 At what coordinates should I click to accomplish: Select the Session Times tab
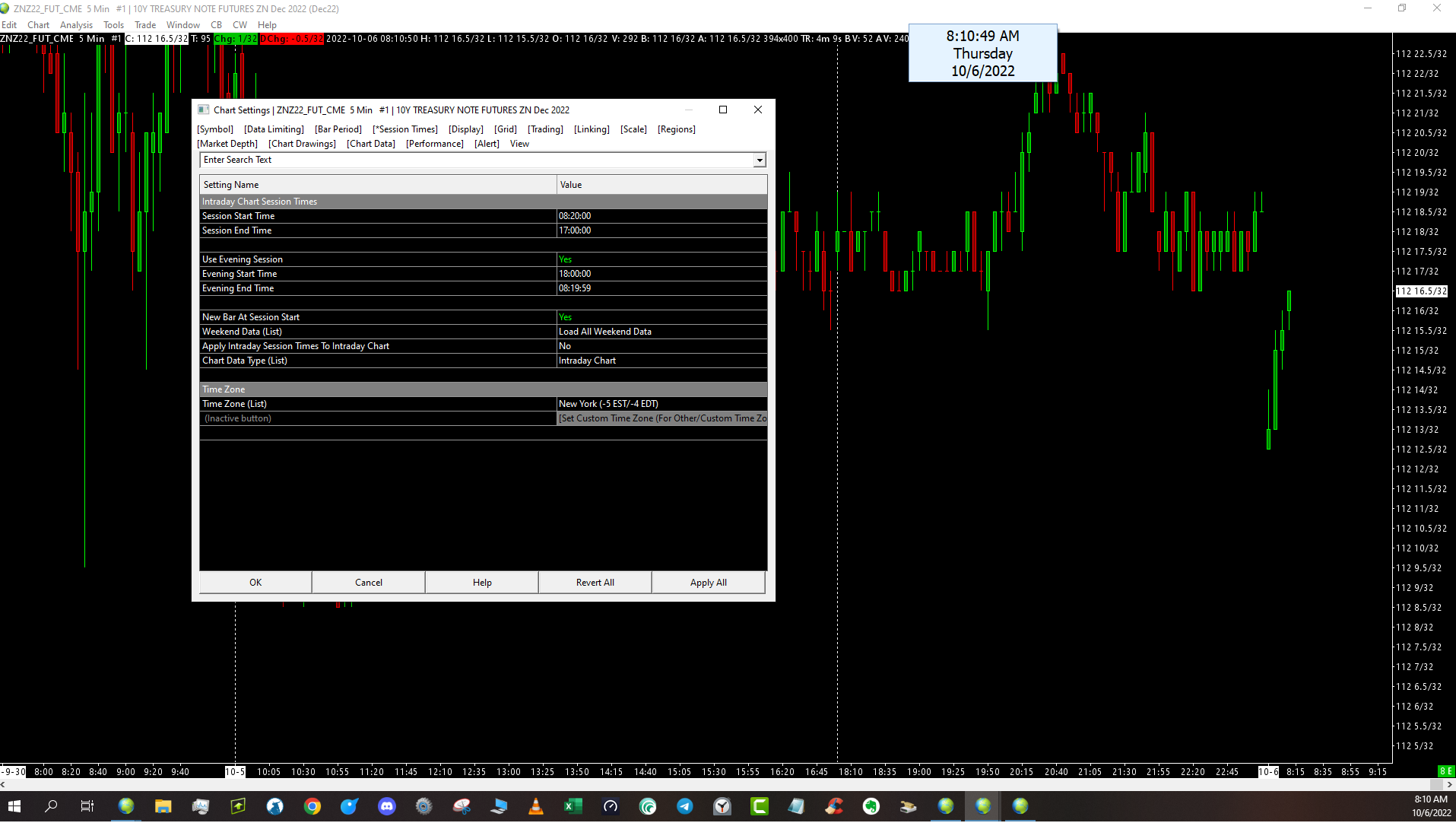tap(405, 129)
